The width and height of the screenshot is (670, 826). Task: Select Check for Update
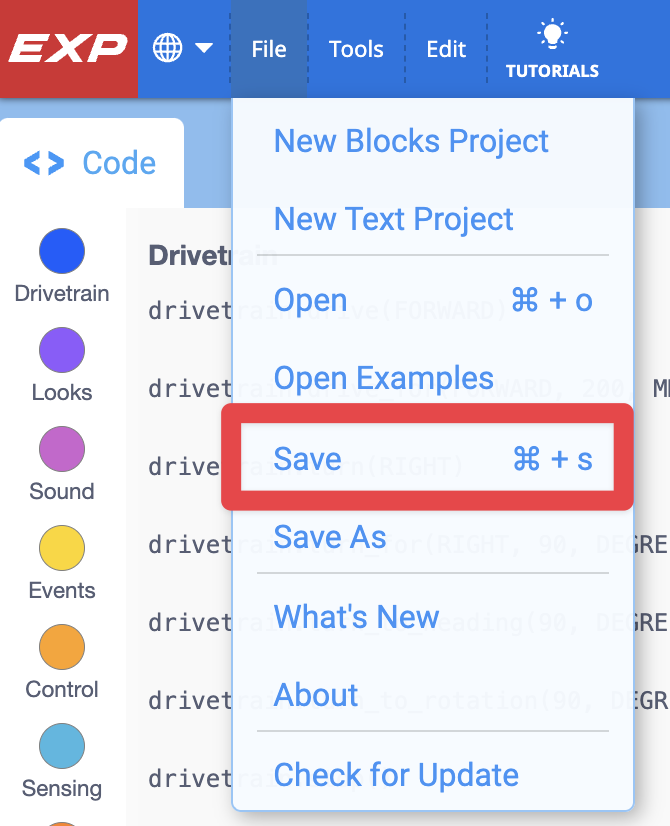(x=397, y=775)
